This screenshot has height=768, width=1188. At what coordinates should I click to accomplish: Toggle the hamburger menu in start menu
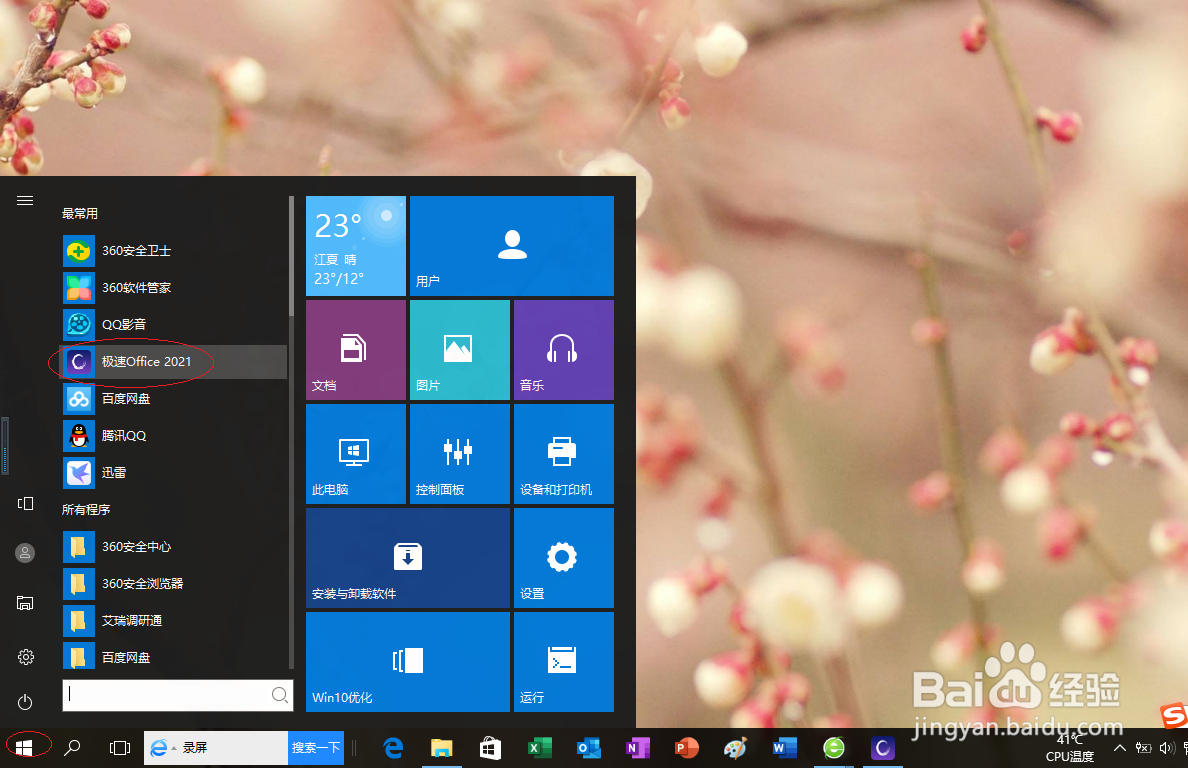coord(25,201)
